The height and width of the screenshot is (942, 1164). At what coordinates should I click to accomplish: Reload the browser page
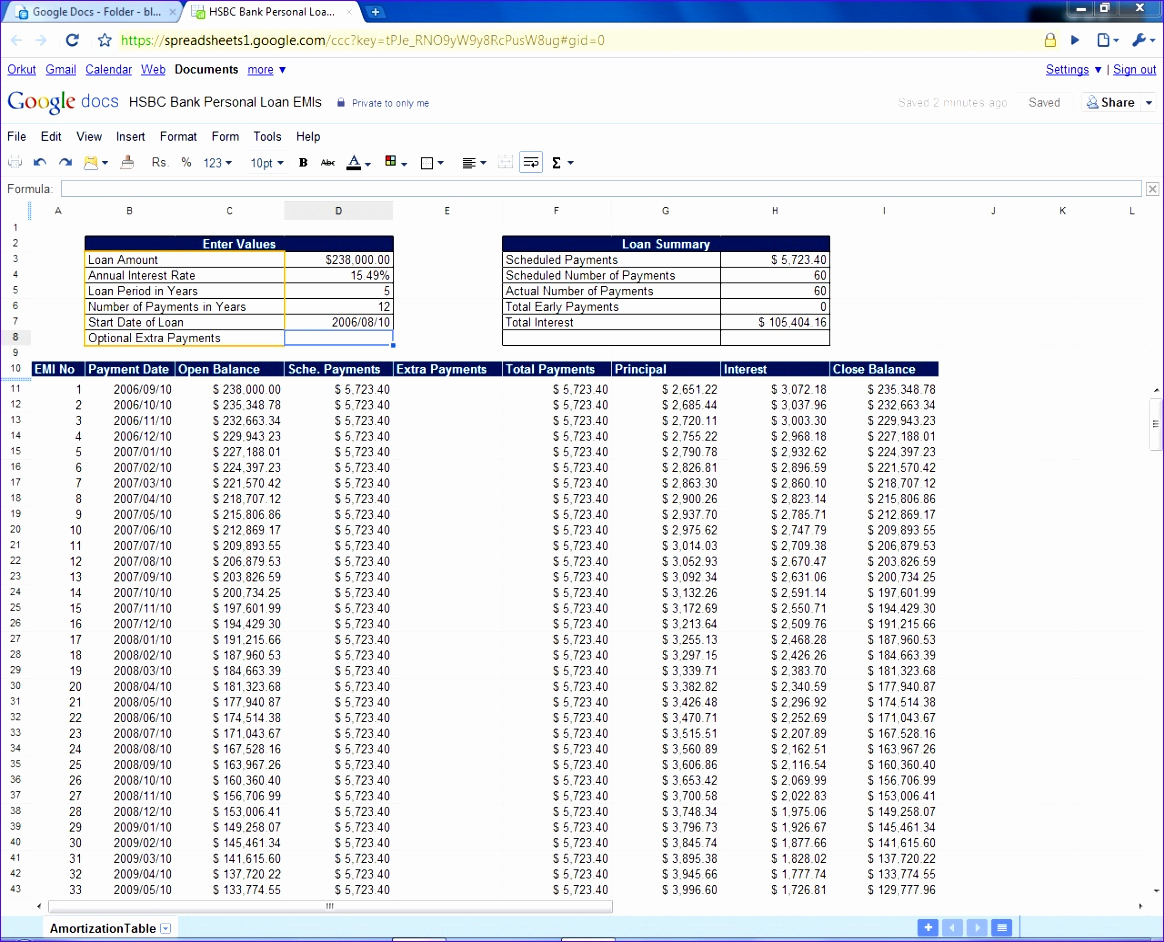[x=72, y=40]
